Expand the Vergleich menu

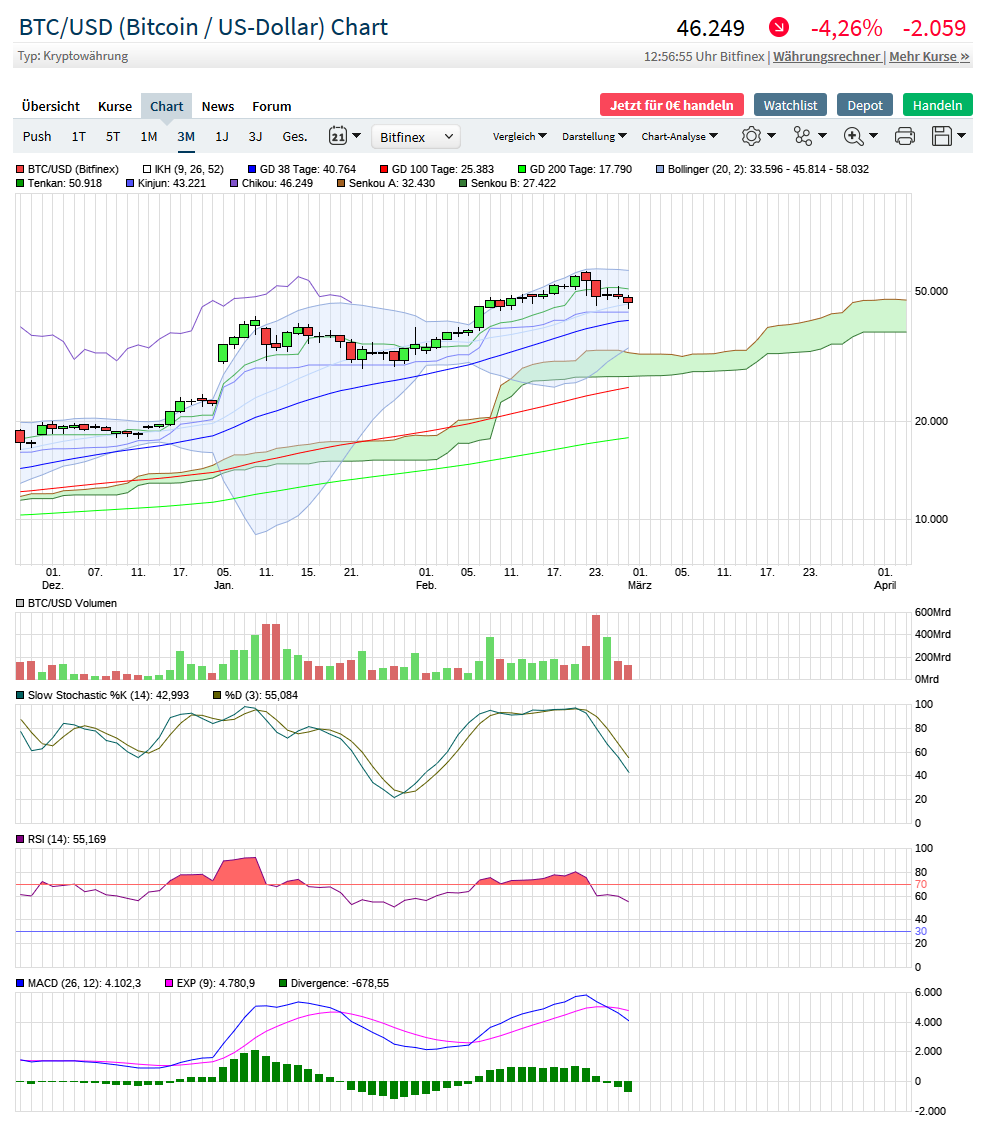pos(519,136)
